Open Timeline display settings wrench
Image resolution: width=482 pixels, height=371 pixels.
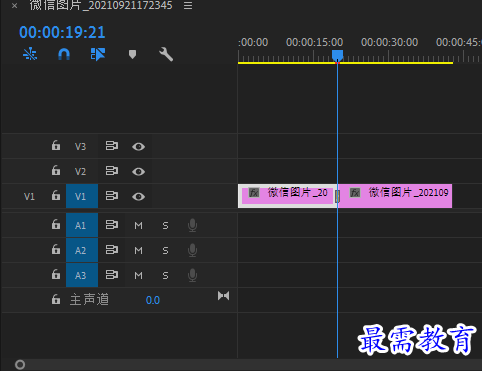pyautogui.click(x=166, y=54)
